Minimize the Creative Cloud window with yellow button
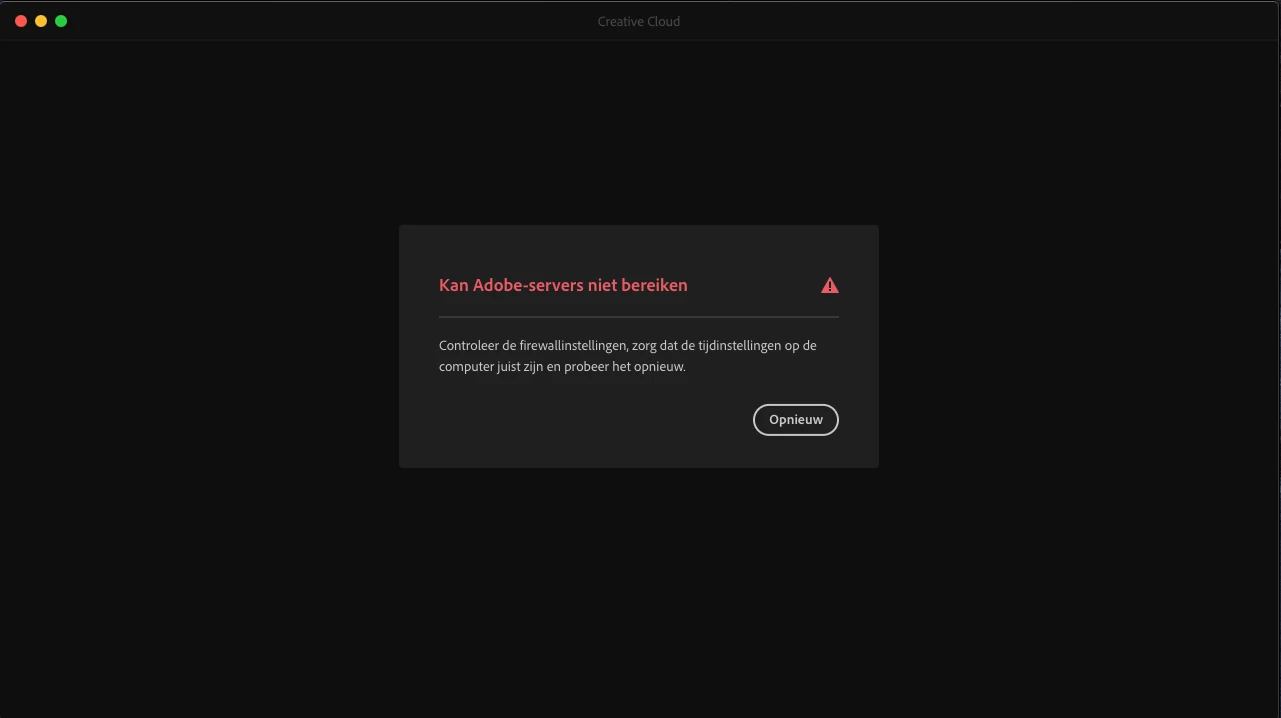 [41, 21]
